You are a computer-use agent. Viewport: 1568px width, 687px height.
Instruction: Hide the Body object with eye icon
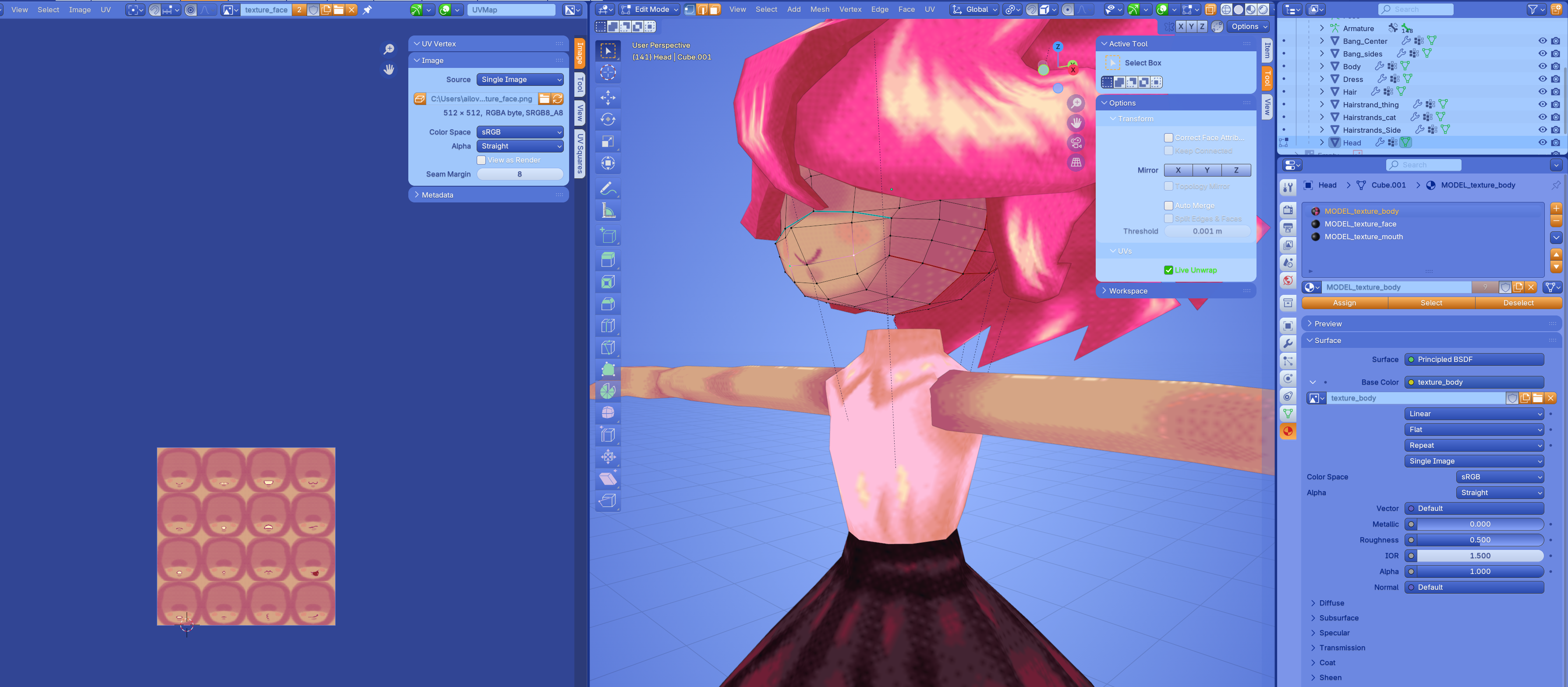click(x=1542, y=66)
